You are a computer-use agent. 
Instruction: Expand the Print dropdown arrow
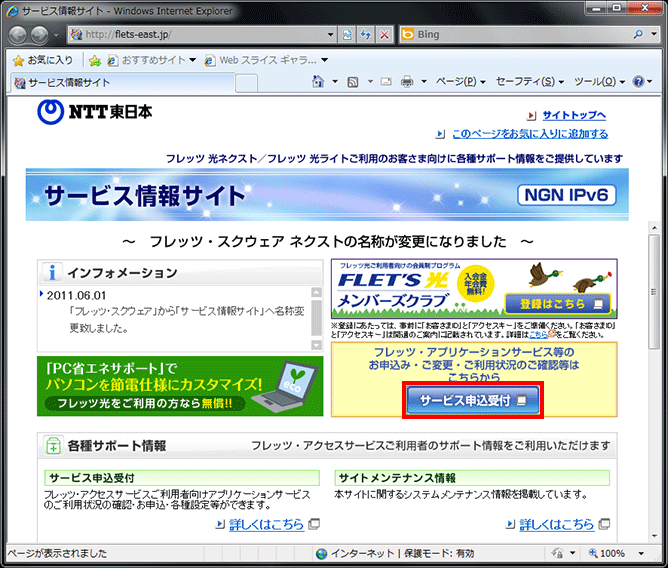[424, 81]
